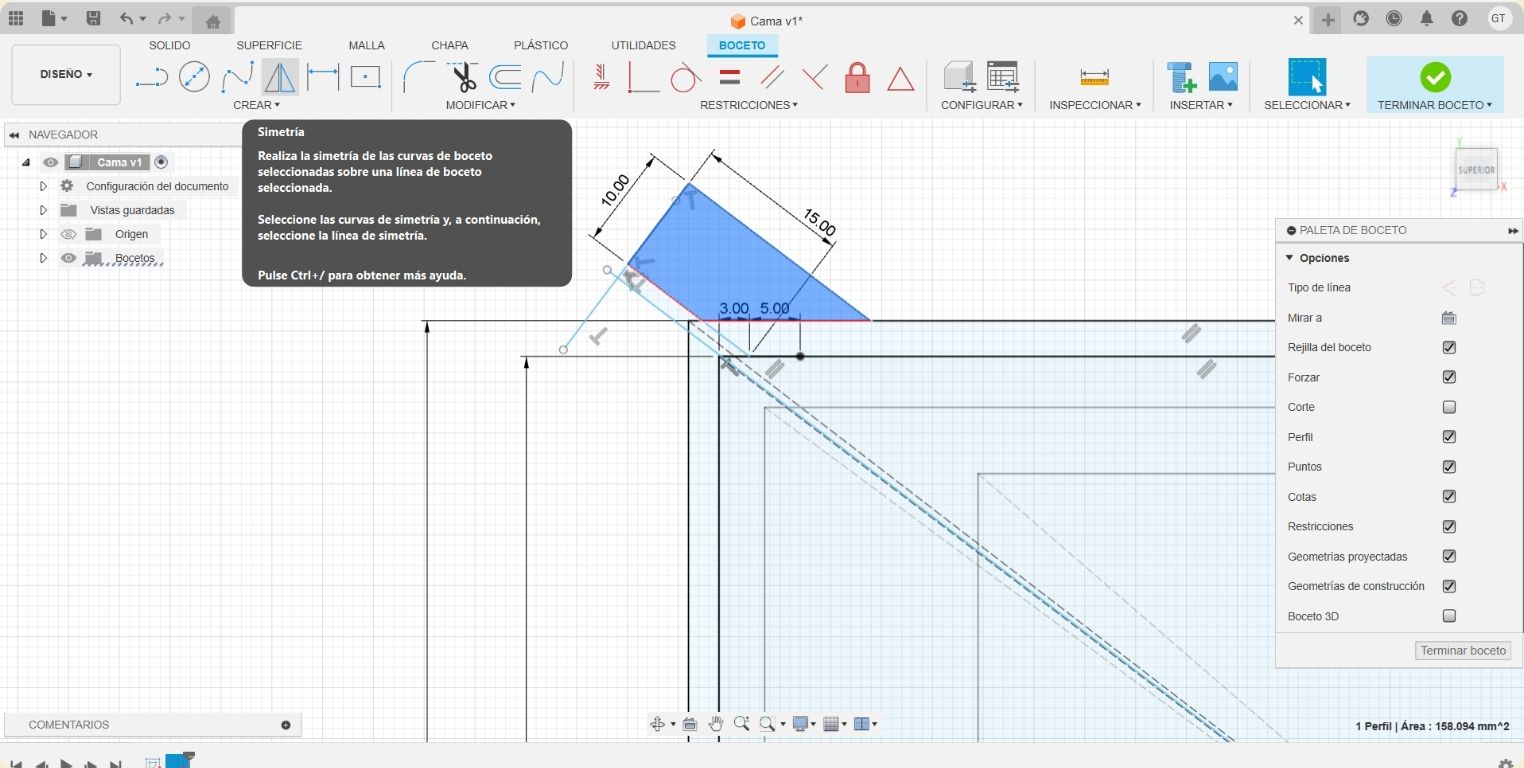Uncheck Geometrías proyectadas
Image resolution: width=1524 pixels, height=768 pixels.
[x=1449, y=556]
